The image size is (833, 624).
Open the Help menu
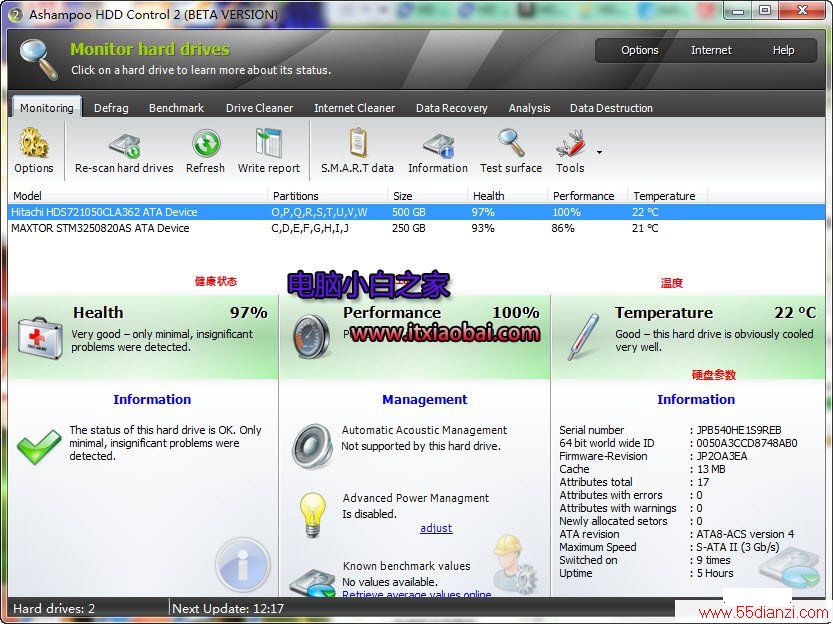point(783,50)
